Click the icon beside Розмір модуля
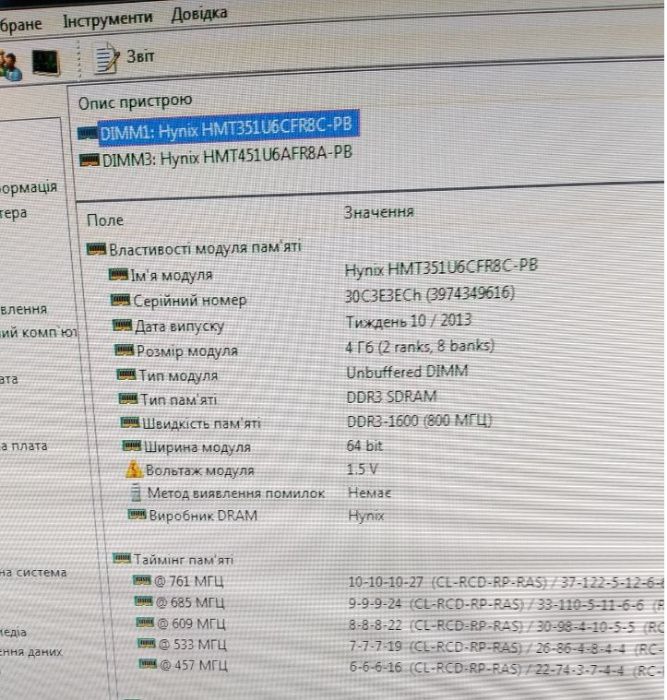The width and height of the screenshot is (667, 700). [124, 350]
